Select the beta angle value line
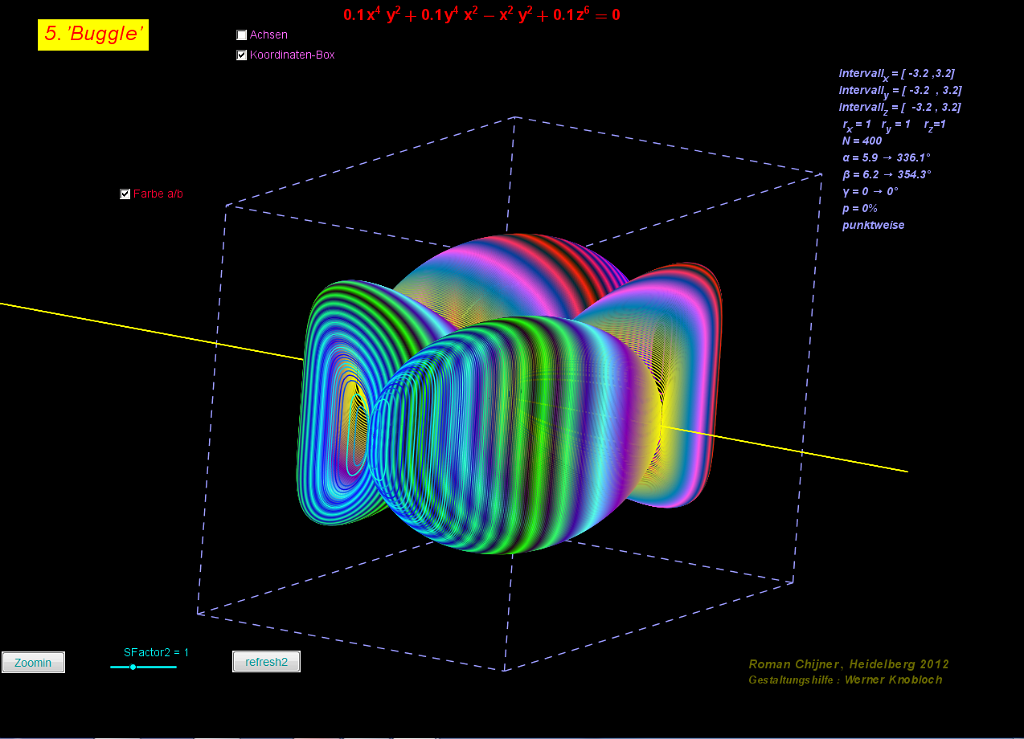The image size is (1024, 739). [x=886, y=175]
